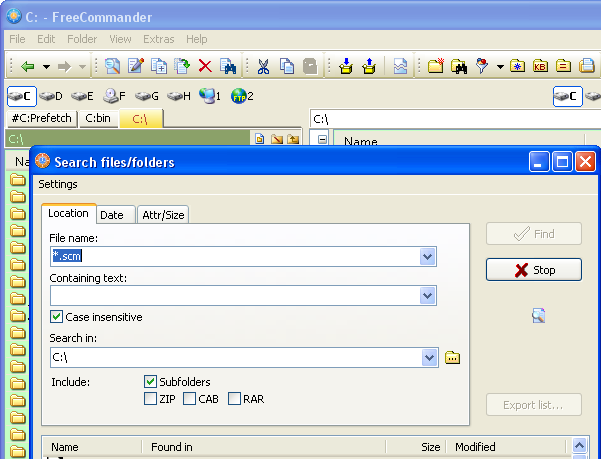Viewport: 601px width, 459px height.
Task: Open FTP connection 2
Action: [x=242, y=96]
